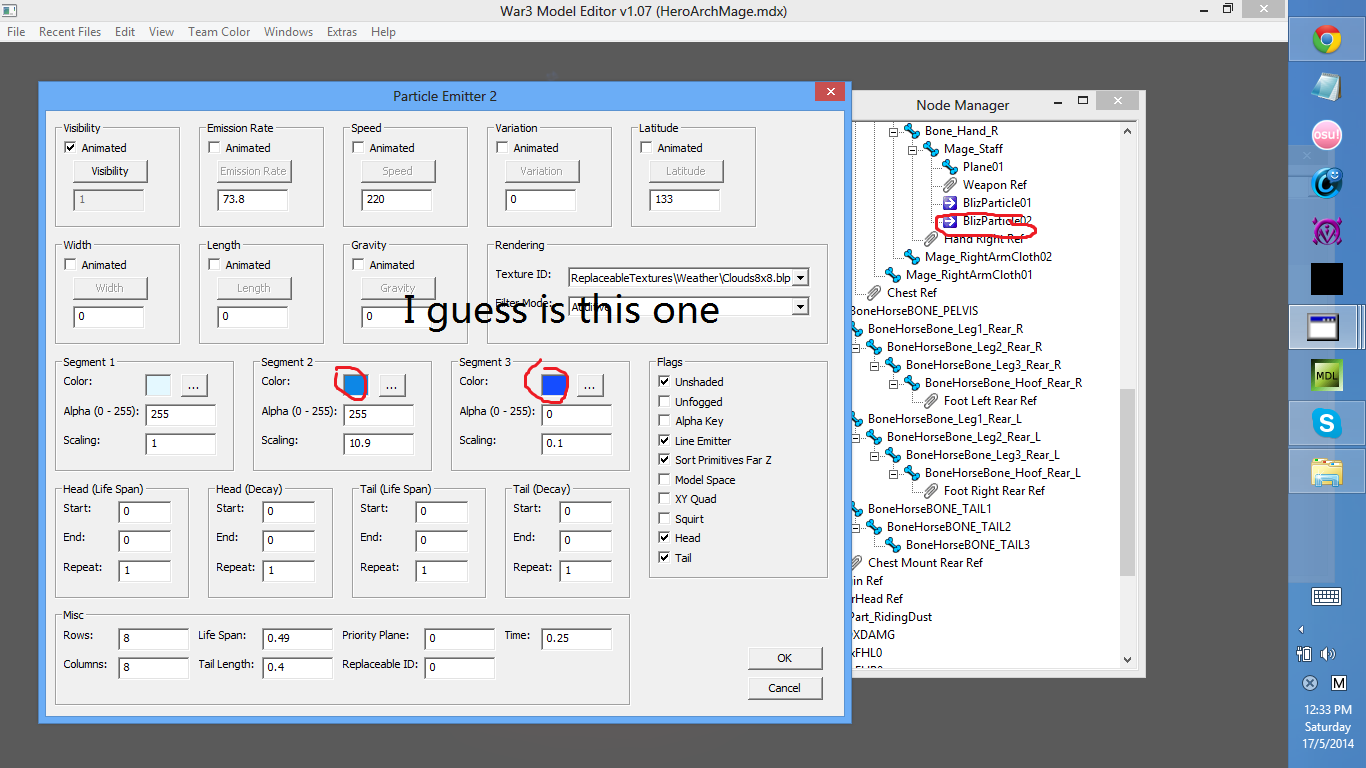The image size is (1366, 768).
Task: Click the Mage_RightArmCloth02 bone icon
Action: click(911, 257)
